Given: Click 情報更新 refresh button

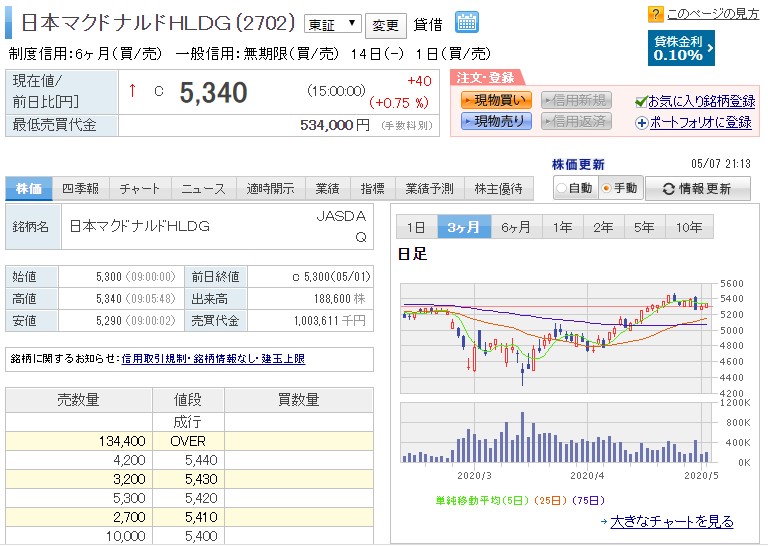Looking at the screenshot, I should 697,189.
